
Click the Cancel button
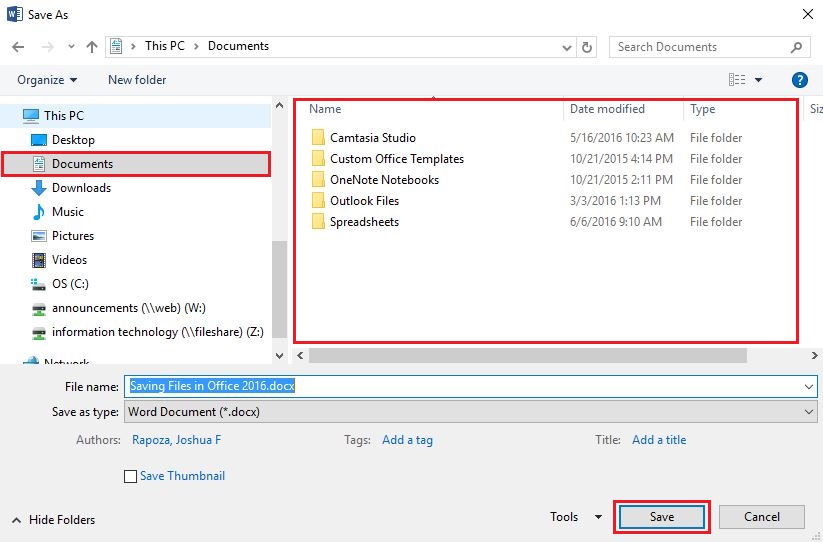click(x=762, y=517)
